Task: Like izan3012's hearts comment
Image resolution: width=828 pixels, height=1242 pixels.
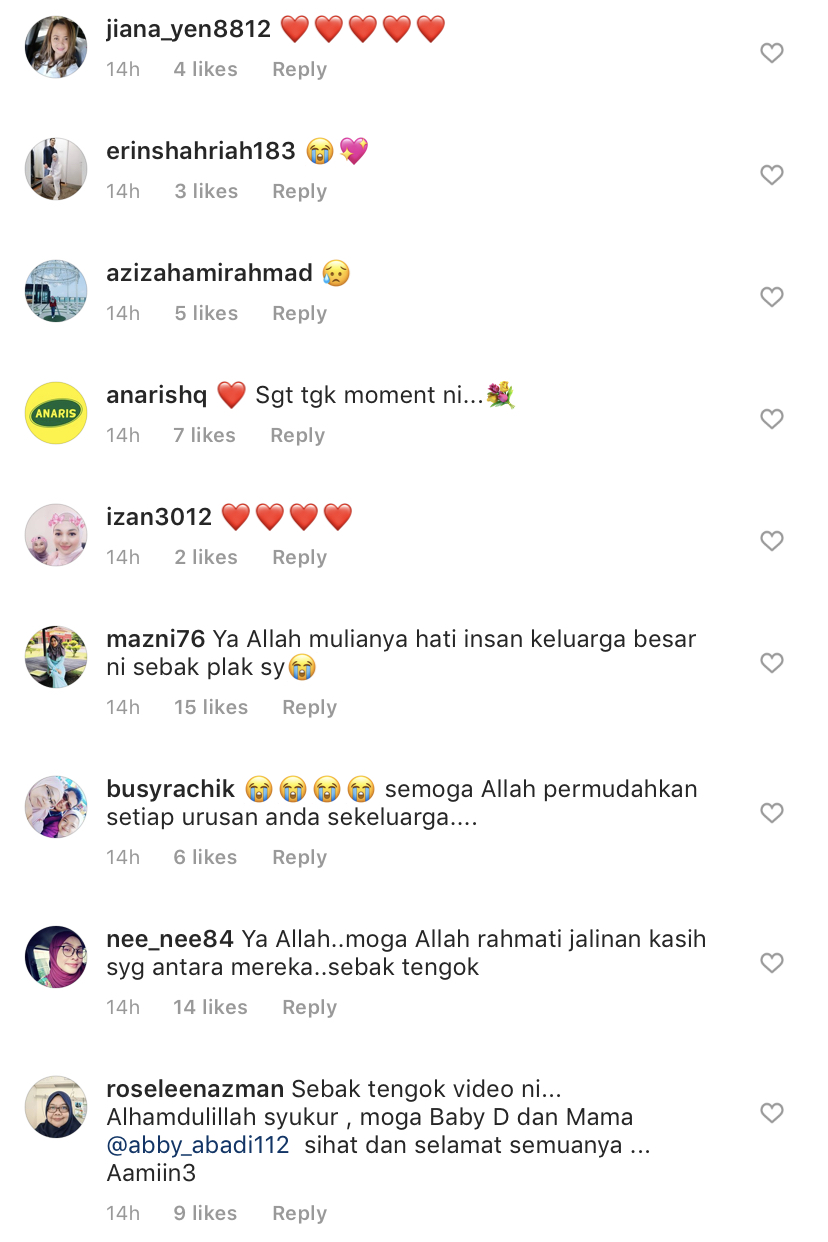Action: point(771,541)
